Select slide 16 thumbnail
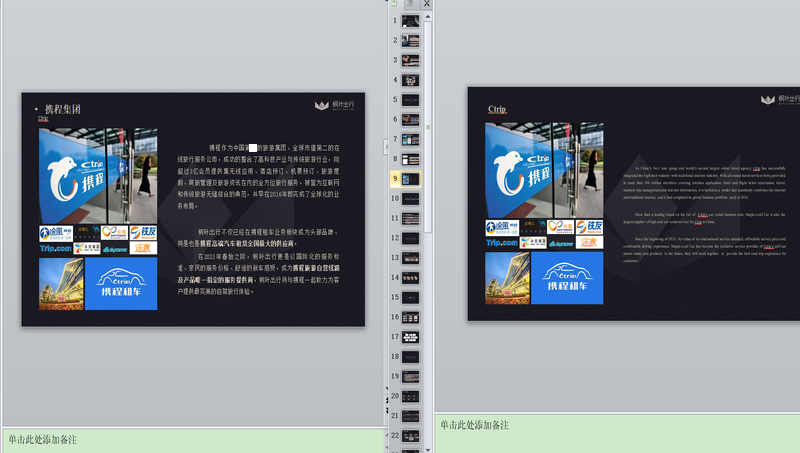Viewport: 800px width, 453px height. pos(410,317)
